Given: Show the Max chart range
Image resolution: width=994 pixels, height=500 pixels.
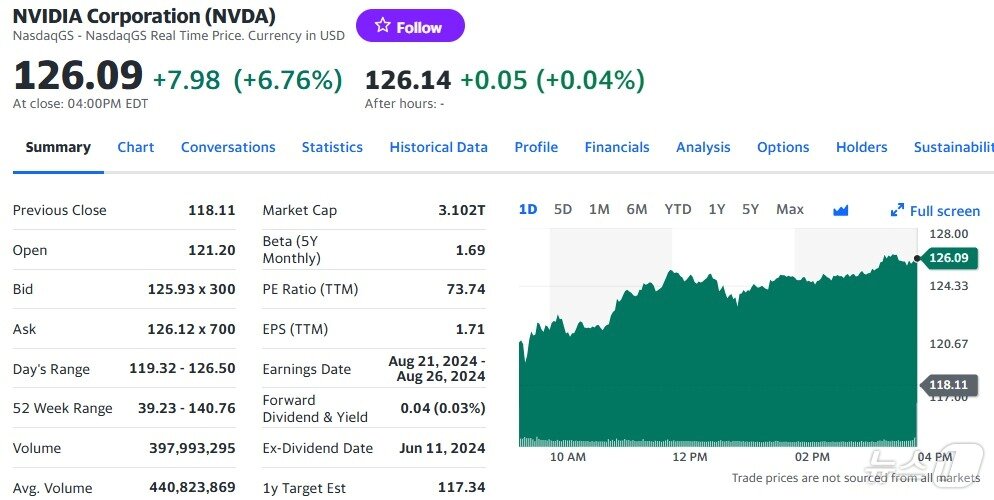Looking at the screenshot, I should tap(790, 209).
